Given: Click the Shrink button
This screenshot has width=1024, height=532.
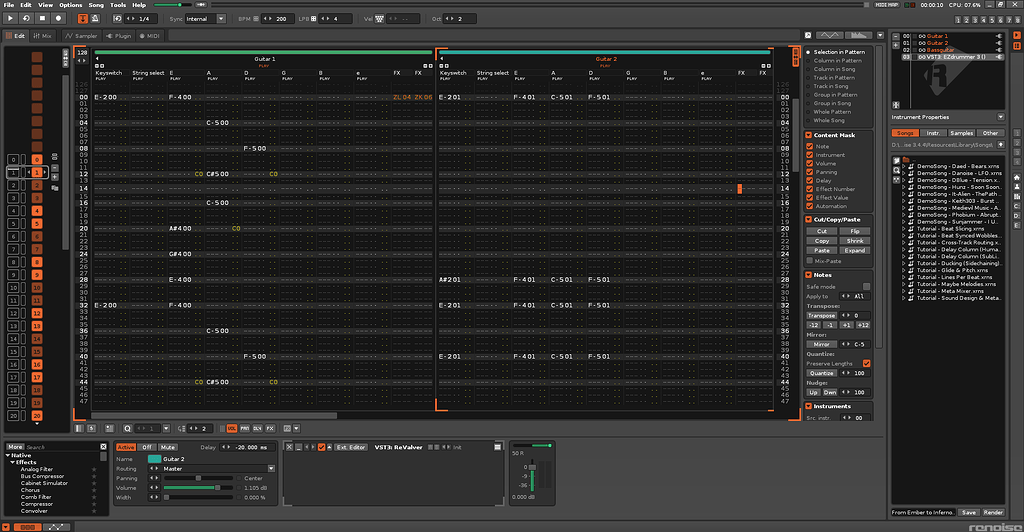Looking at the screenshot, I should pyautogui.click(x=854, y=241).
